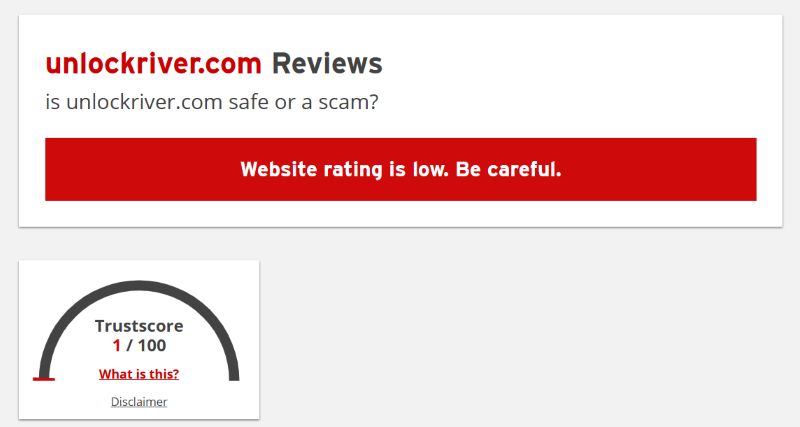The image size is (800, 427).
Task: Click the red marker on the trust gauge
Action: click(x=44, y=379)
